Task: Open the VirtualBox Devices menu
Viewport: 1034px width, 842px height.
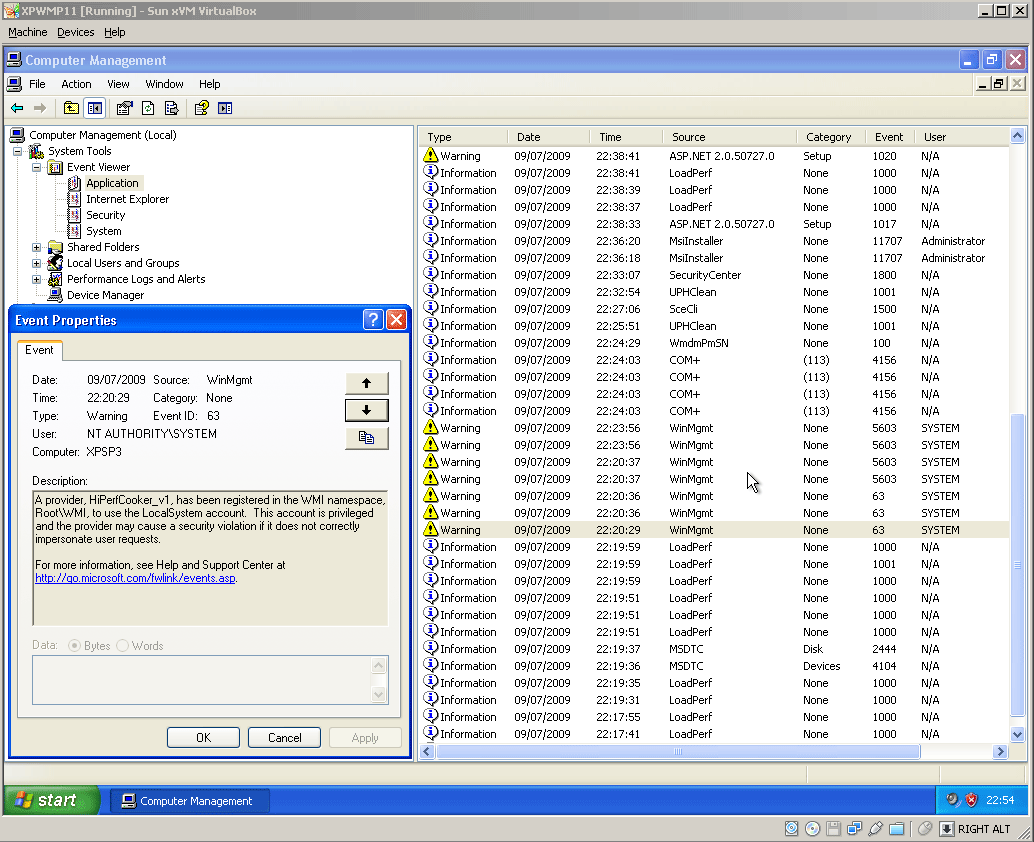Action: [75, 32]
